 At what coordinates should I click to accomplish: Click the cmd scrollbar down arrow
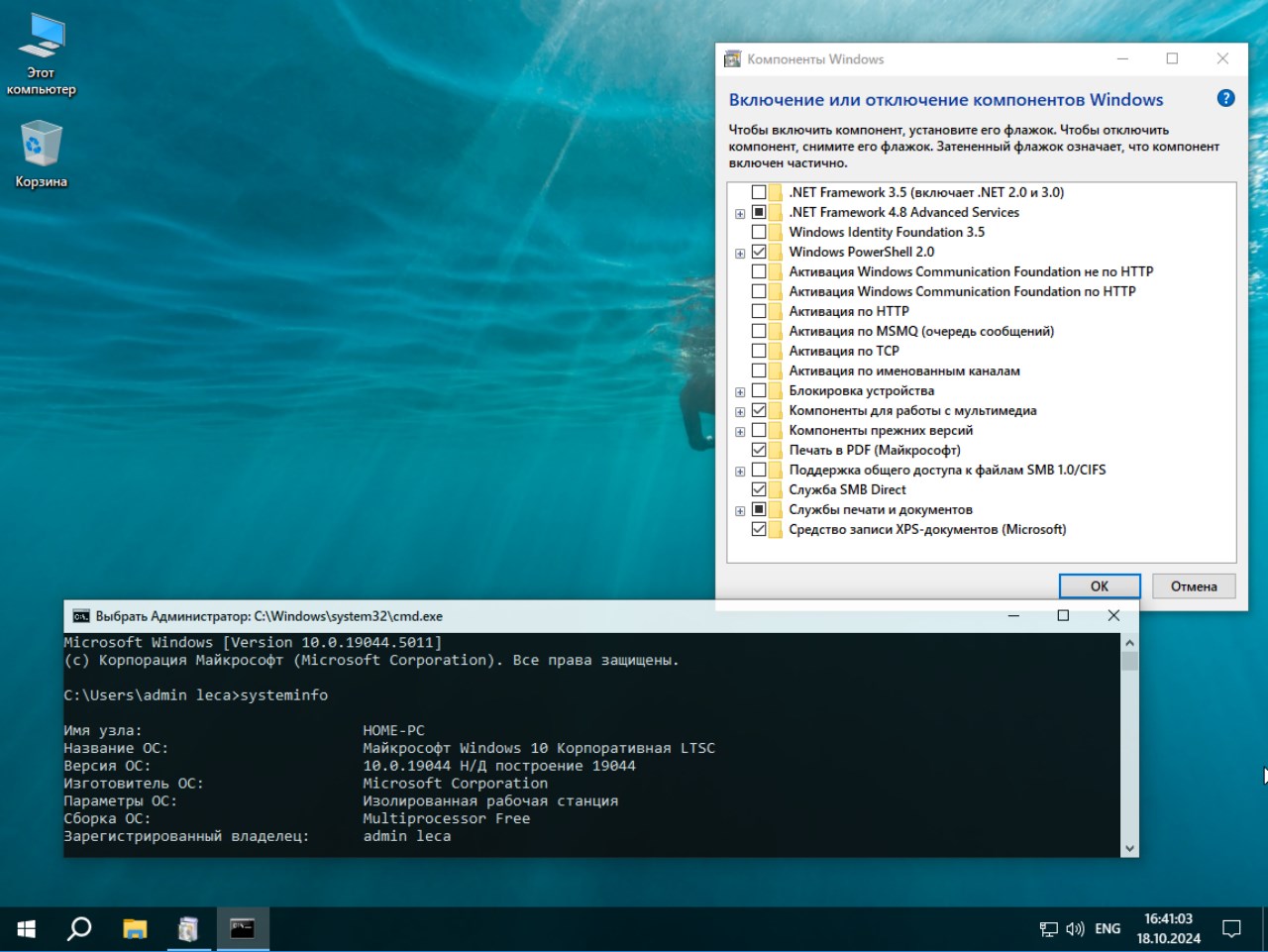click(1129, 848)
